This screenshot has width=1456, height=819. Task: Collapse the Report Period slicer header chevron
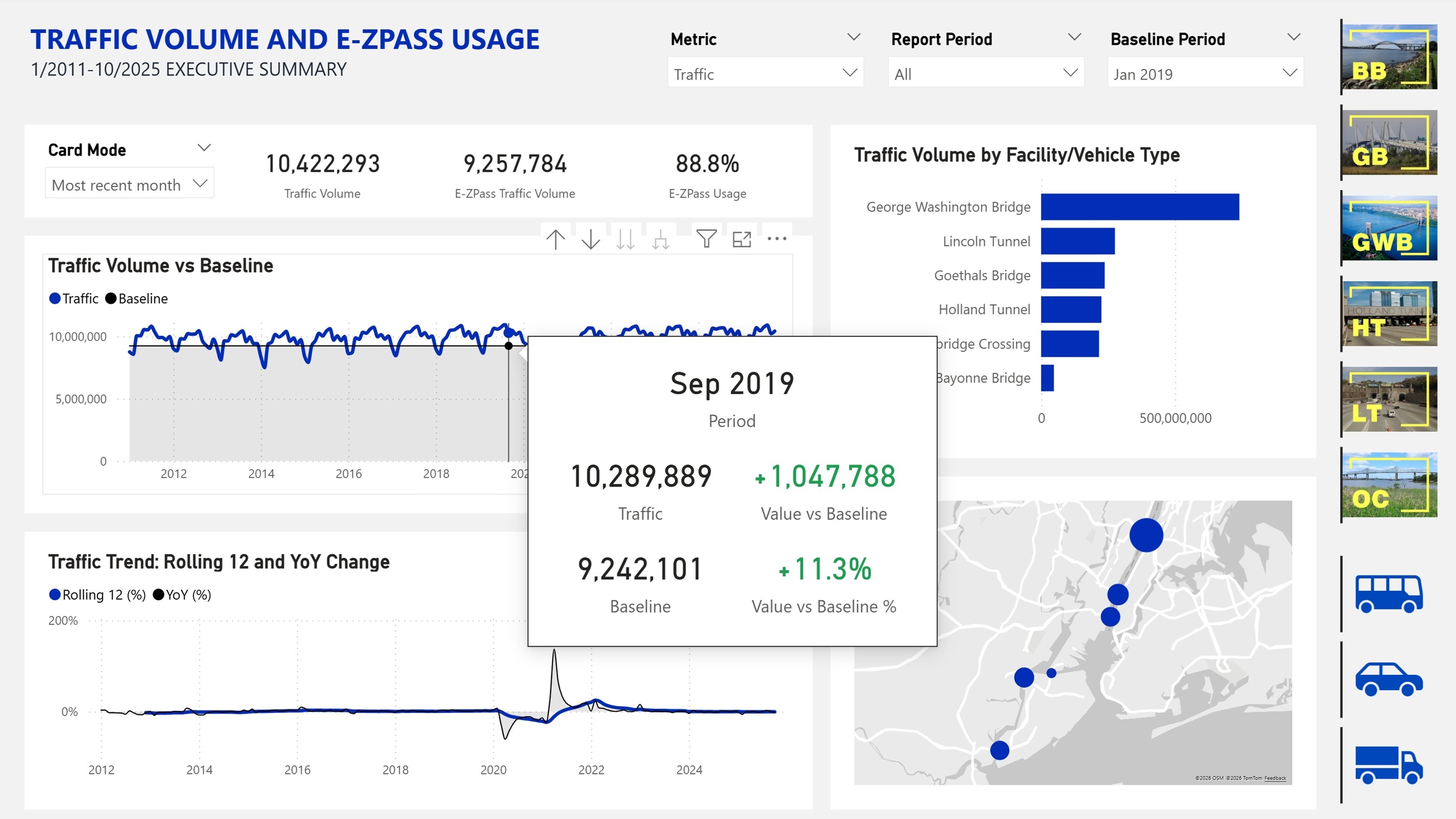[1074, 37]
